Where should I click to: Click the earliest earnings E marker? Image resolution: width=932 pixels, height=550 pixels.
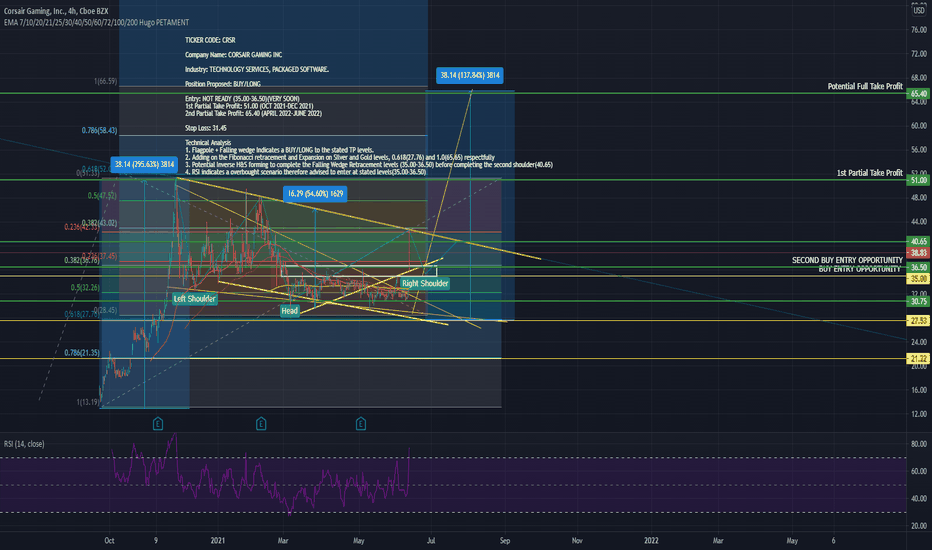pos(158,423)
